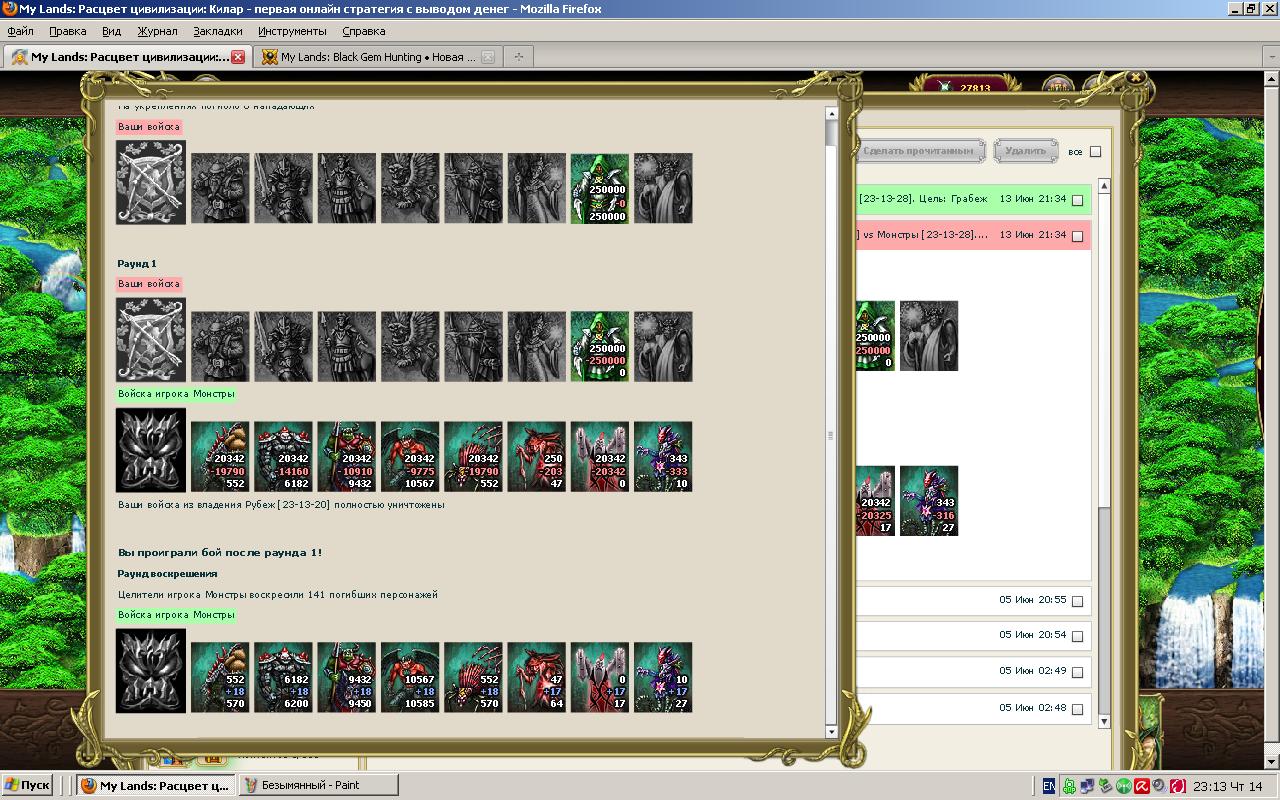Image resolution: width=1280 pixels, height=800 pixels.
Task: Open a new Firefox tab
Action: 518,57
